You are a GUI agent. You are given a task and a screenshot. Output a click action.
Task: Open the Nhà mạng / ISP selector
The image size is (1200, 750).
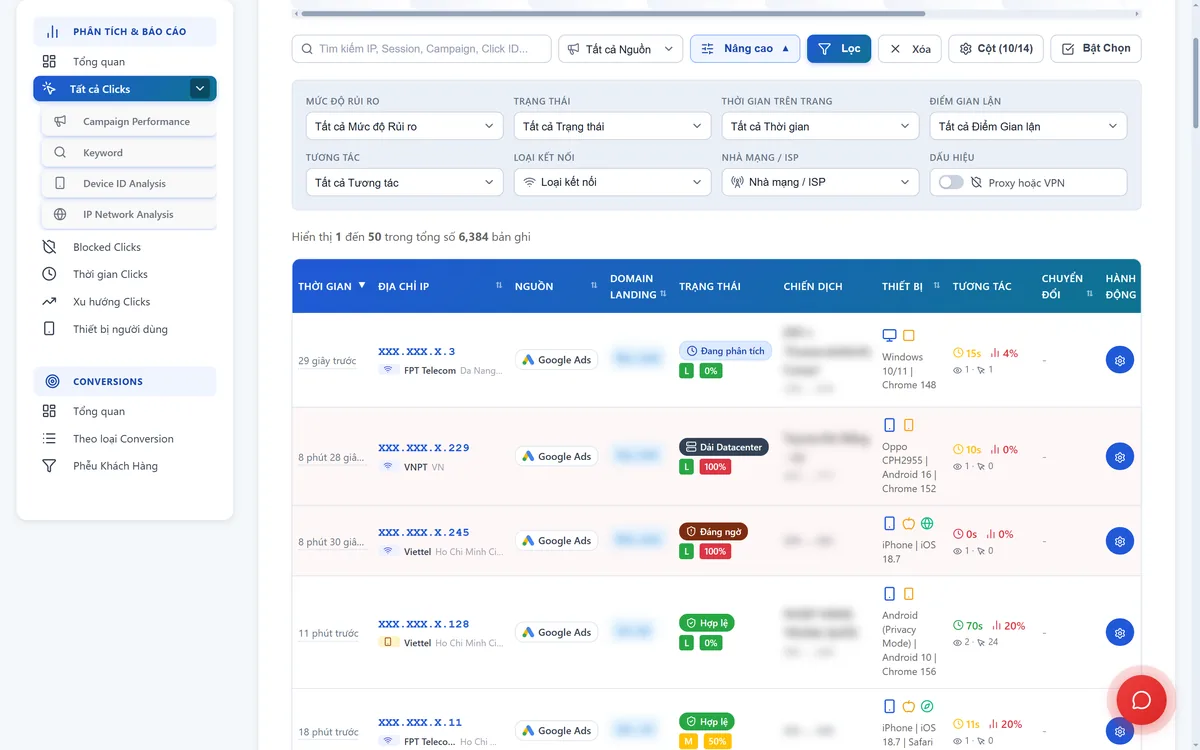[820, 182]
